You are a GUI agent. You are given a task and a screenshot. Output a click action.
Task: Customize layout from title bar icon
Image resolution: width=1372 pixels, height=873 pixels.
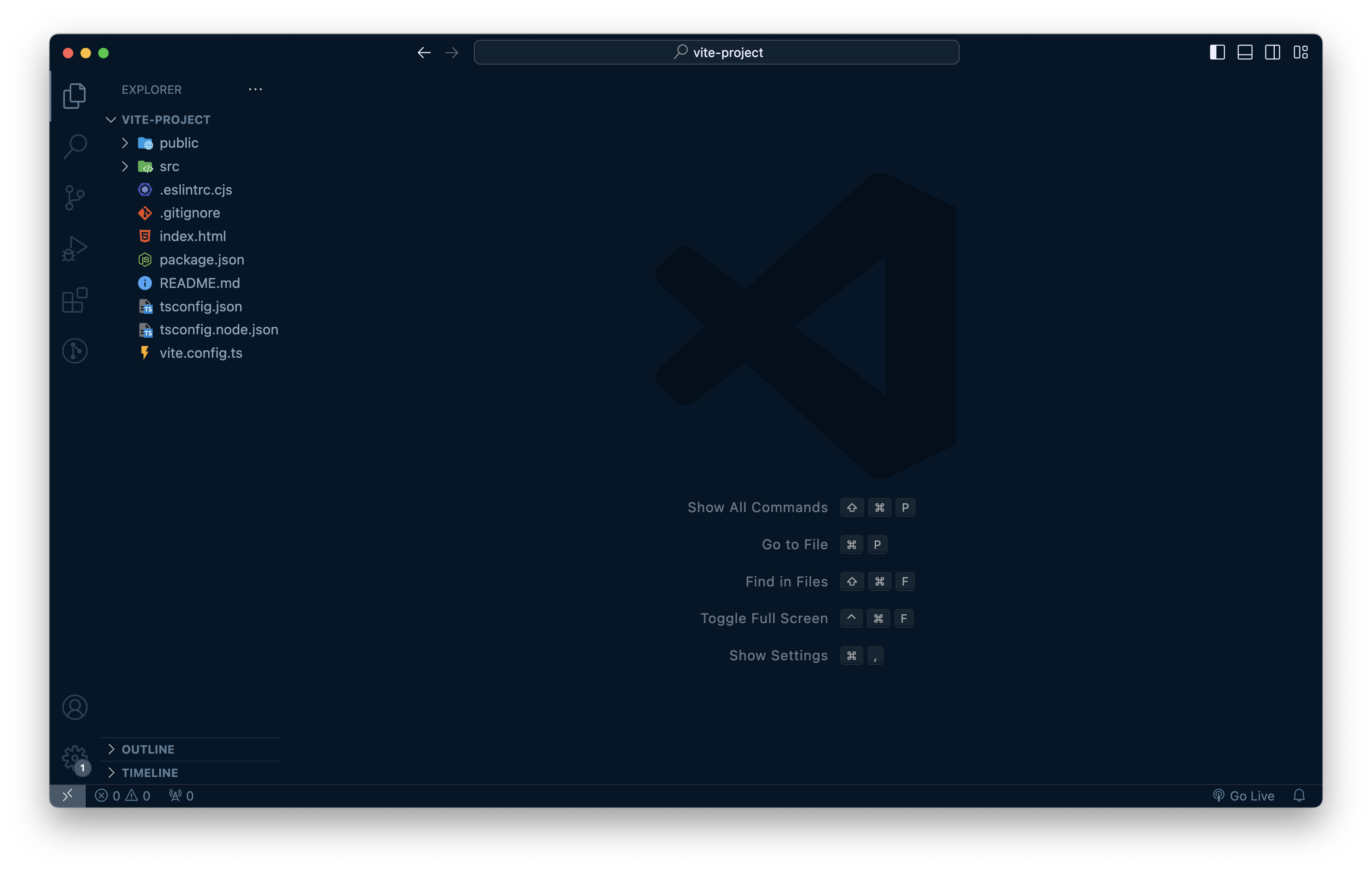click(x=1300, y=53)
